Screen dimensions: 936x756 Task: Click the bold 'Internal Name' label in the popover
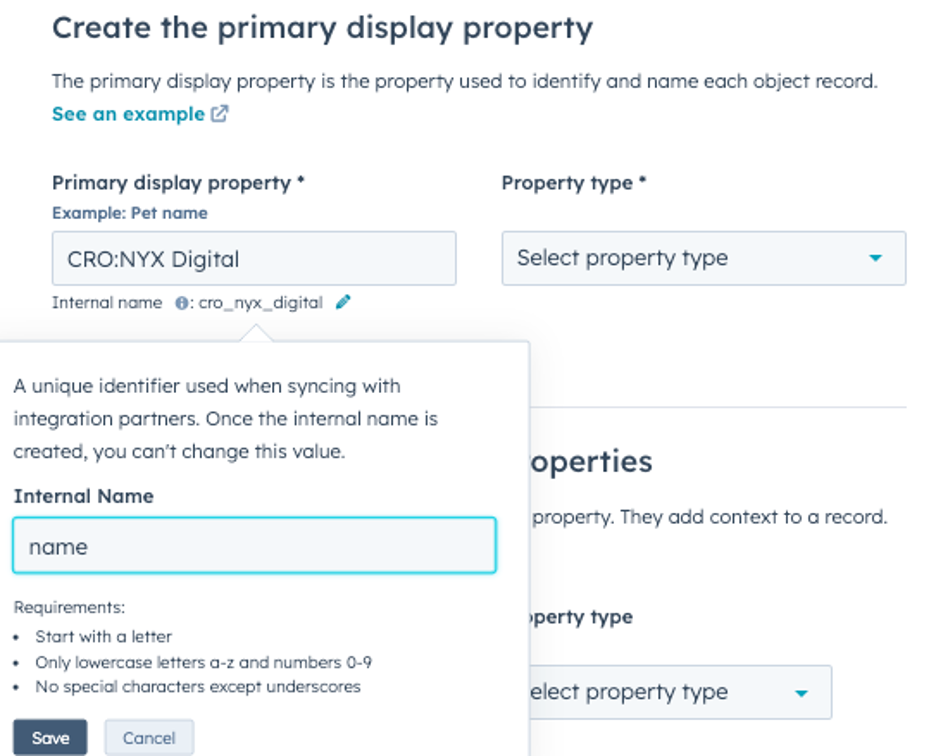pos(83,496)
